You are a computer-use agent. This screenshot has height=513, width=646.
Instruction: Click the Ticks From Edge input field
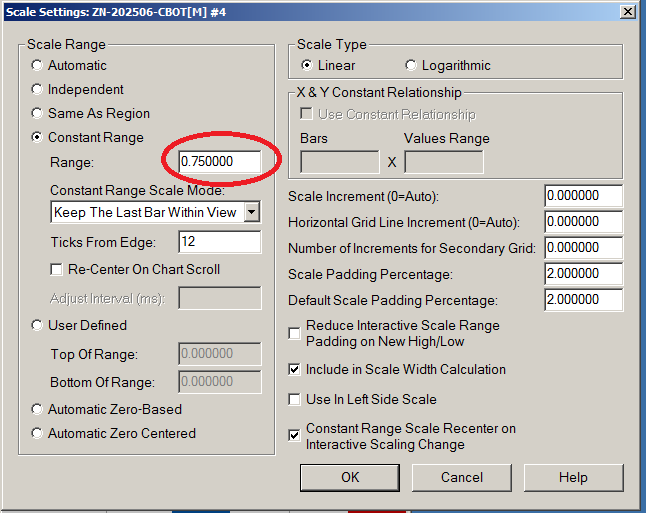(220, 241)
